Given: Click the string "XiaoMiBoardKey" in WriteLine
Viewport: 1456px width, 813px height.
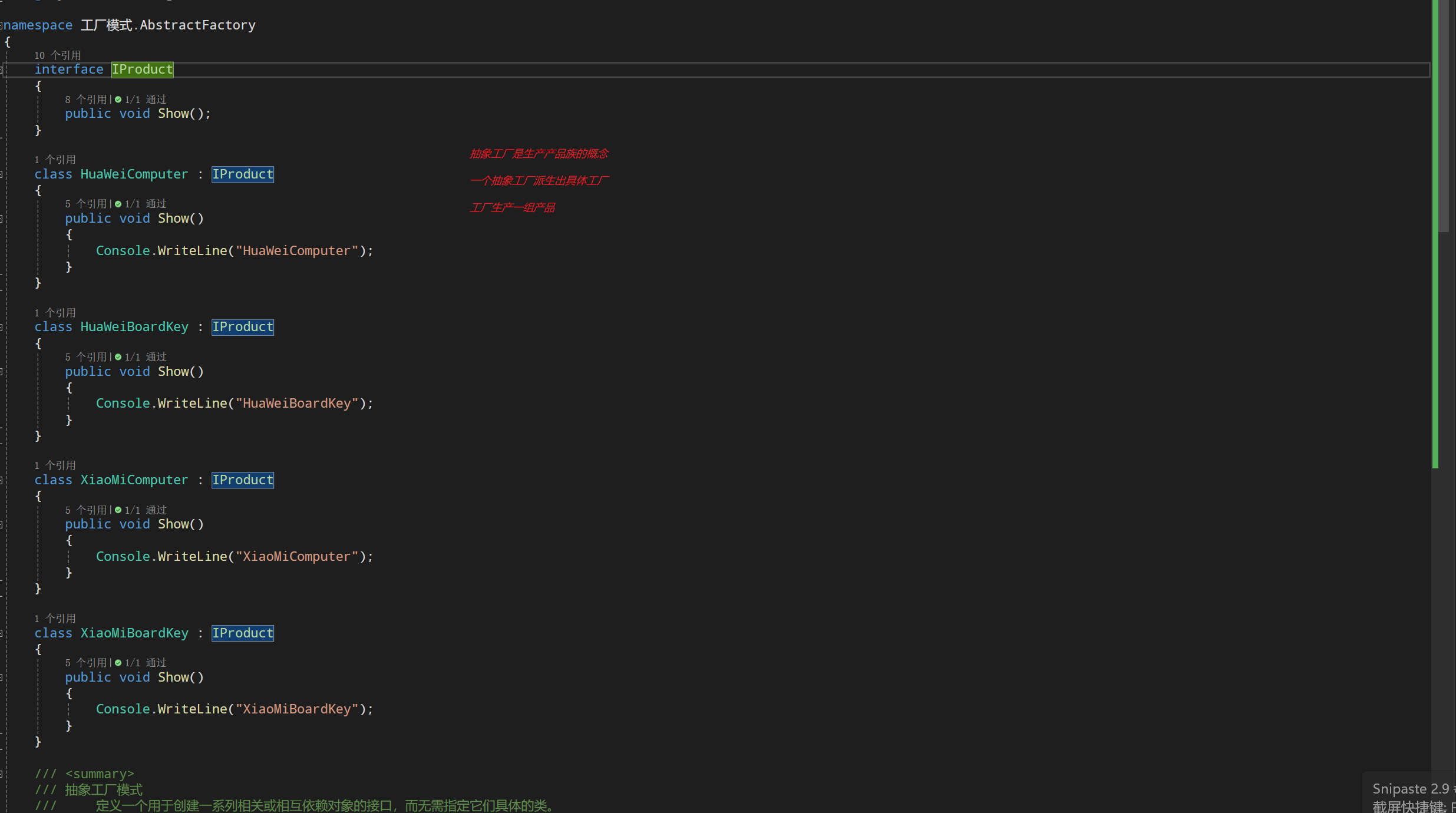Looking at the screenshot, I should pyautogui.click(x=297, y=709).
